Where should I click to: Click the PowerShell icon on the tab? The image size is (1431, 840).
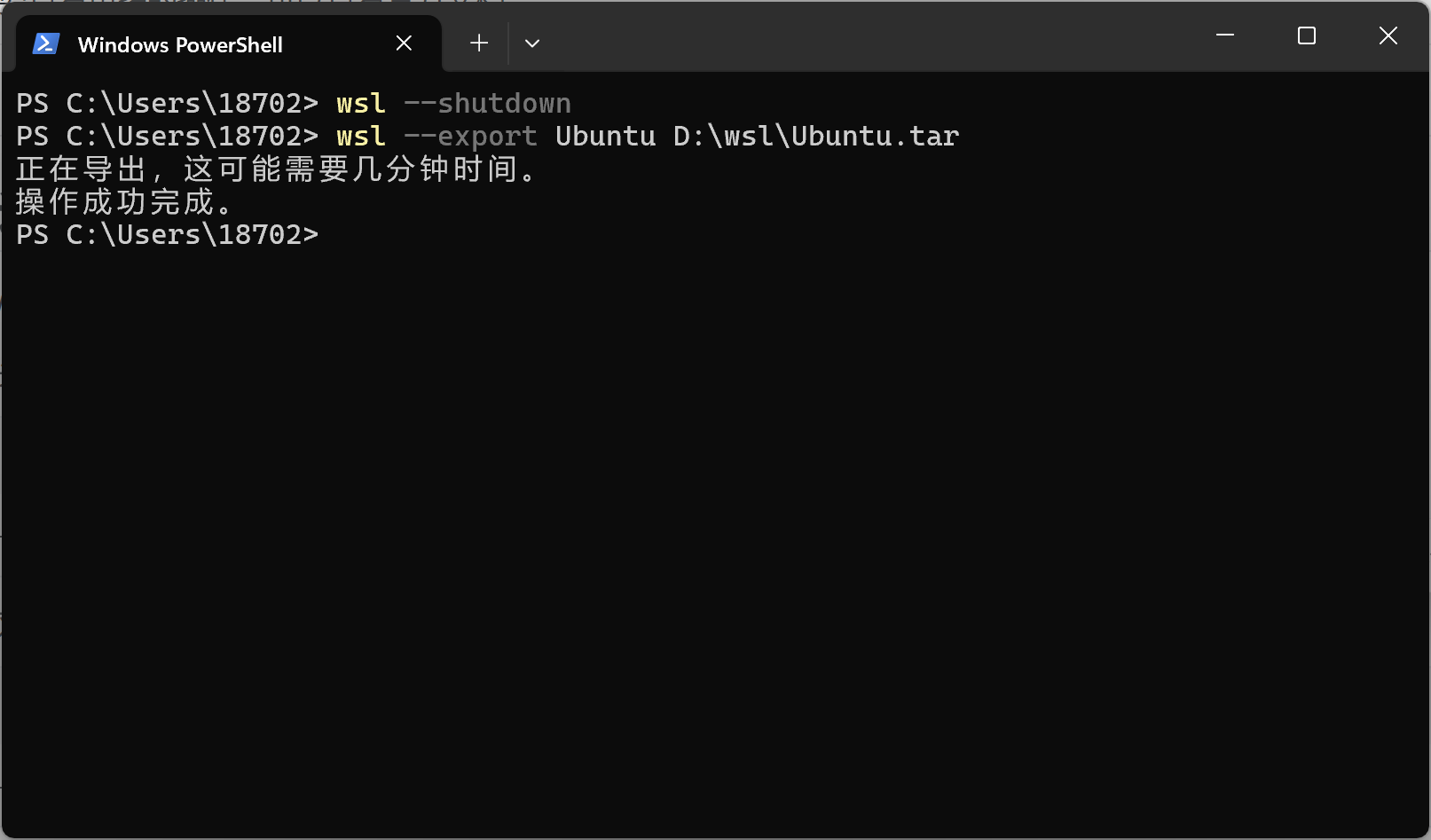[45, 43]
